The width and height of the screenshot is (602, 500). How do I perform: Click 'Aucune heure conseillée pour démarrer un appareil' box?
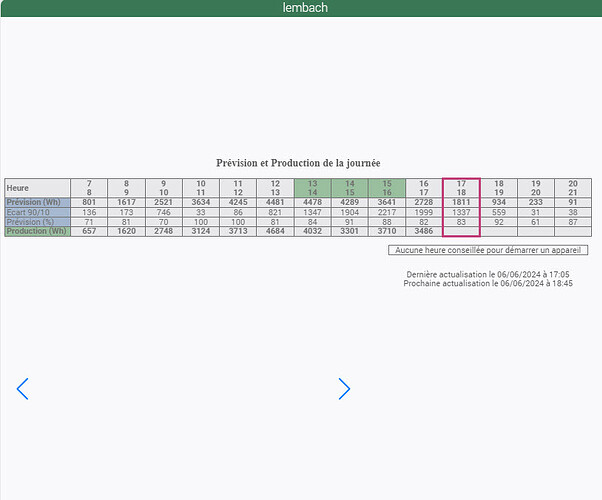488,250
